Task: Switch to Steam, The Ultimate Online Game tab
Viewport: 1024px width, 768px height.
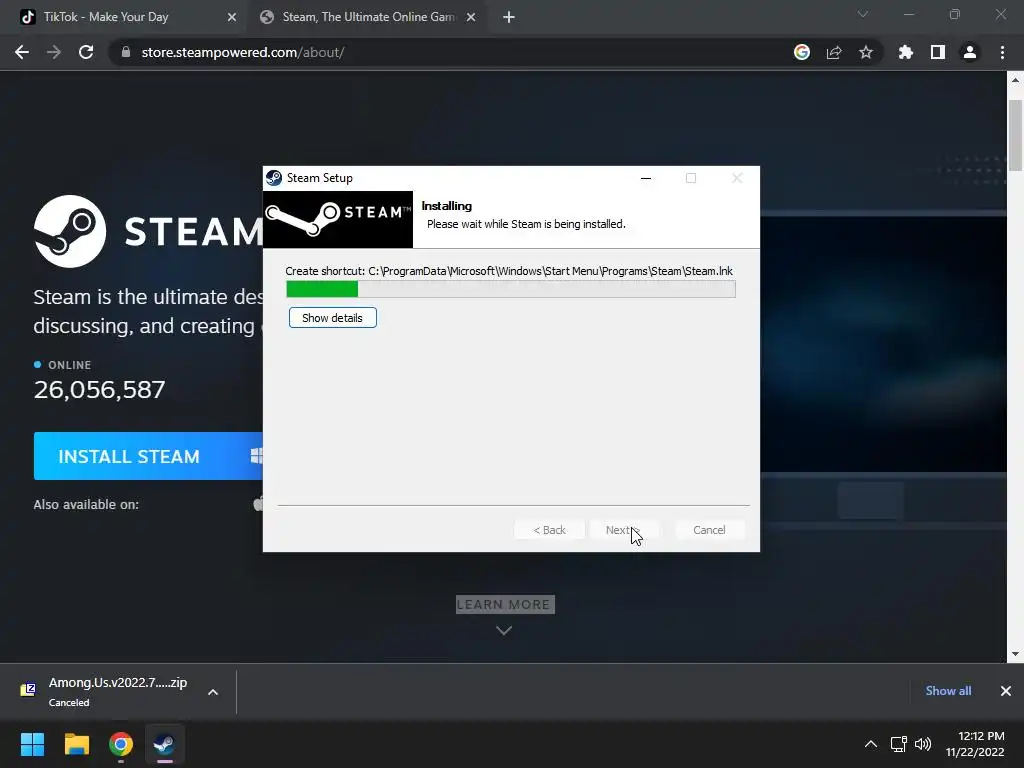Action: point(368,17)
